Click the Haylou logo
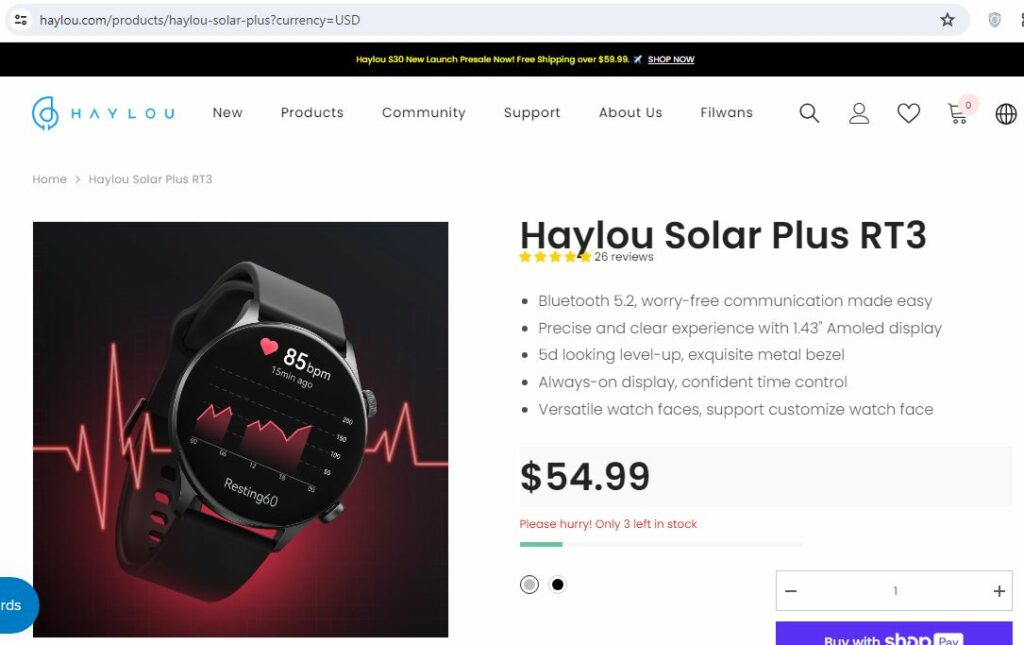Screen dimensions: 1024x645 point(103,113)
